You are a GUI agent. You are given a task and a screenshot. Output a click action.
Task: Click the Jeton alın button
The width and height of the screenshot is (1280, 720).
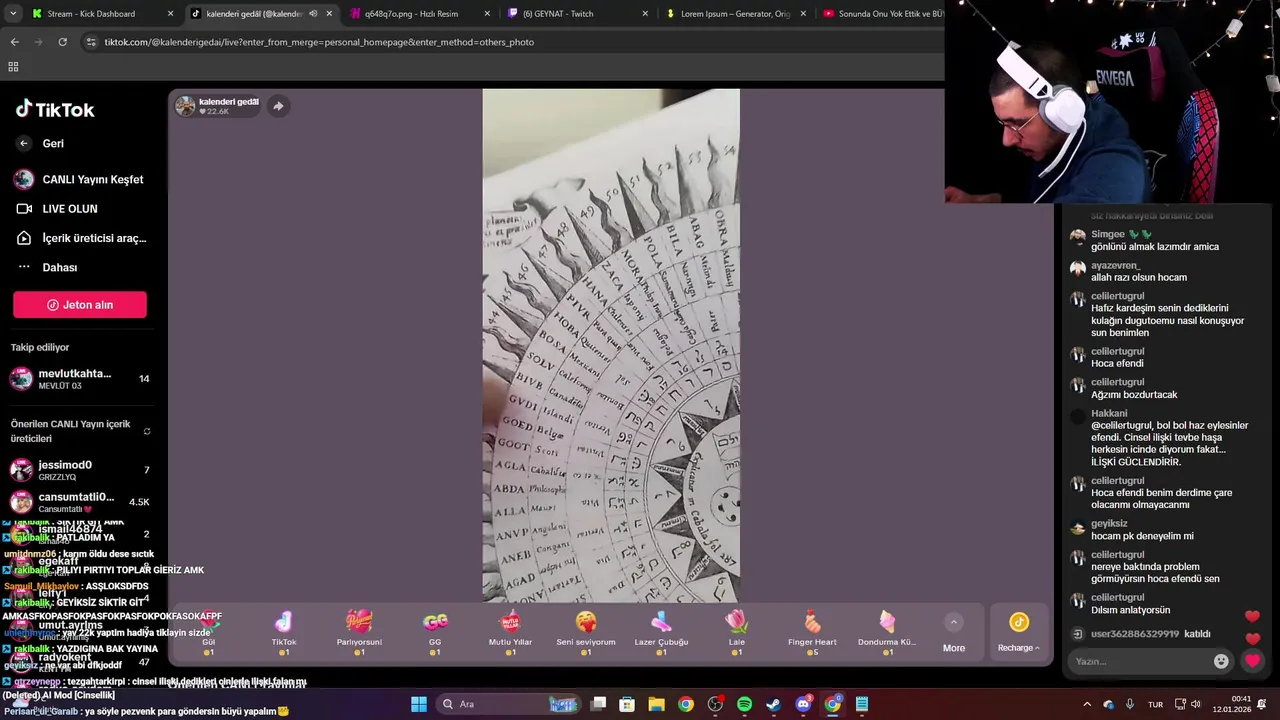pos(80,305)
